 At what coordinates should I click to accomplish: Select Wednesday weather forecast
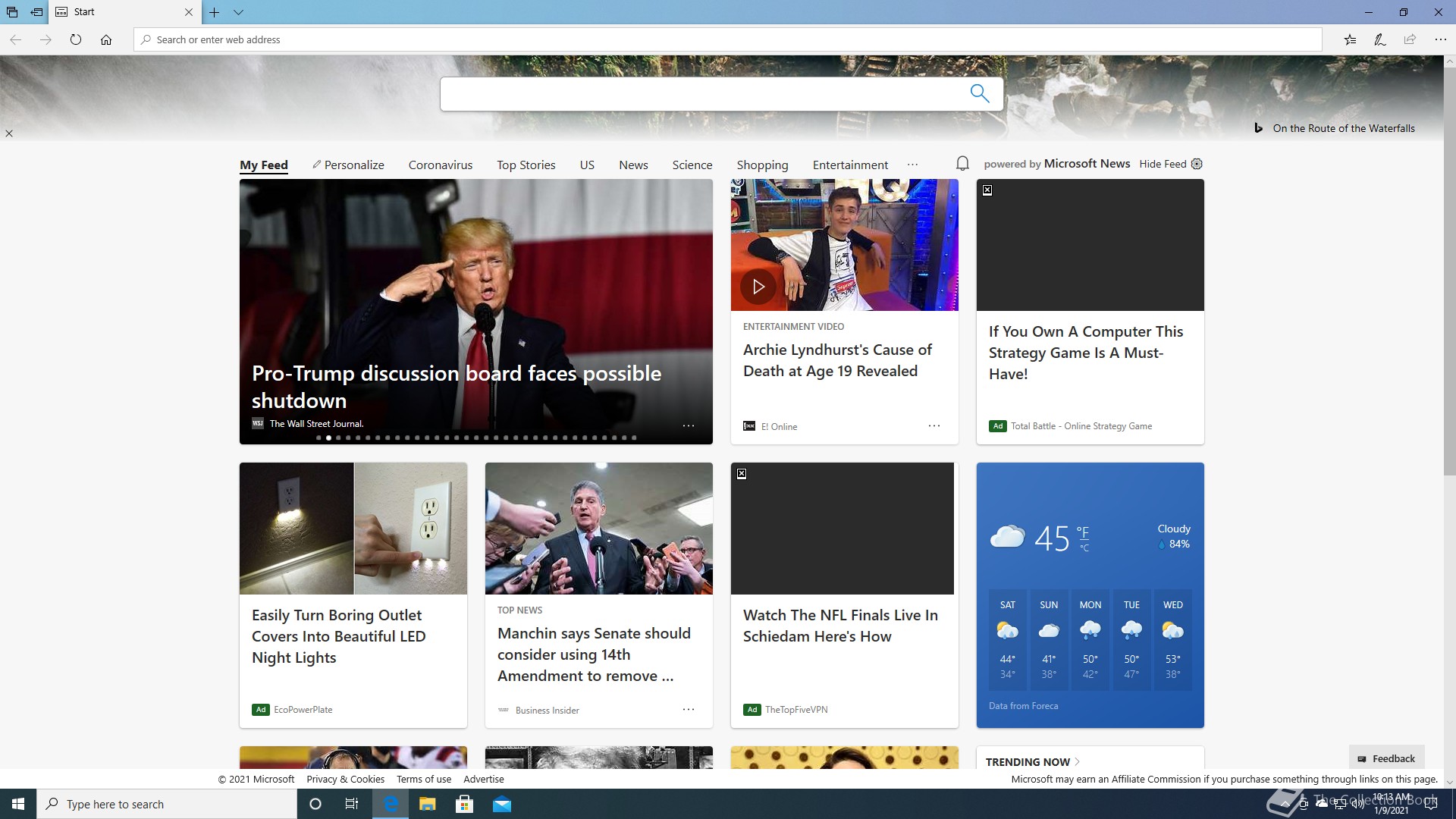click(1172, 639)
